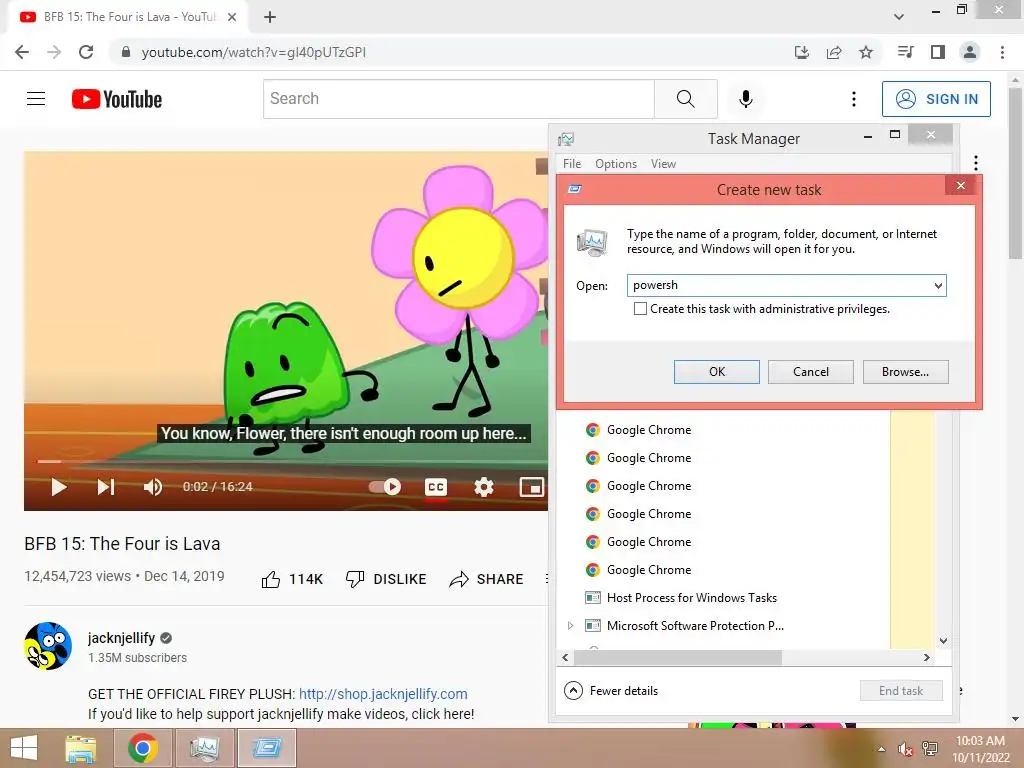Image resolution: width=1024 pixels, height=768 pixels.
Task: Open Chrome media controls icon
Action: click(x=905, y=52)
